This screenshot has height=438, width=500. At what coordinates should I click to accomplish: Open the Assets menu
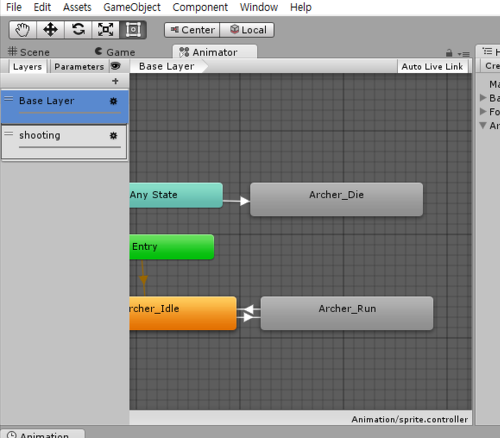(77, 7)
